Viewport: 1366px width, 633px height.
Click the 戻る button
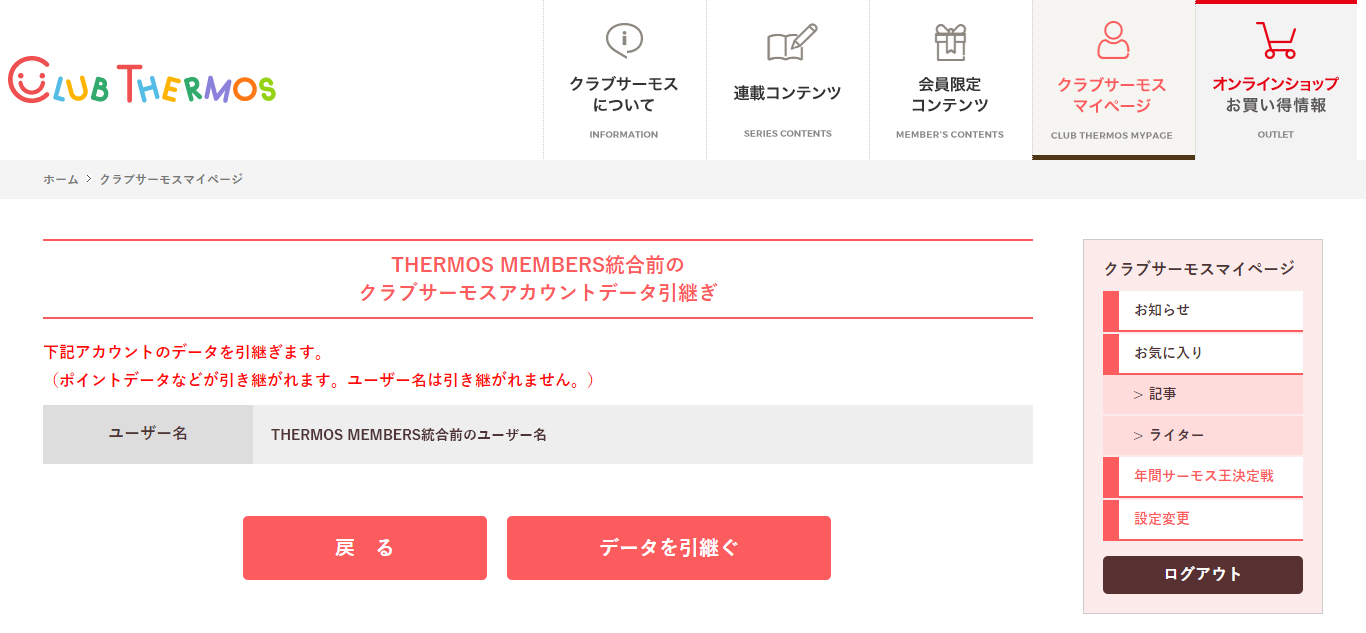point(365,548)
